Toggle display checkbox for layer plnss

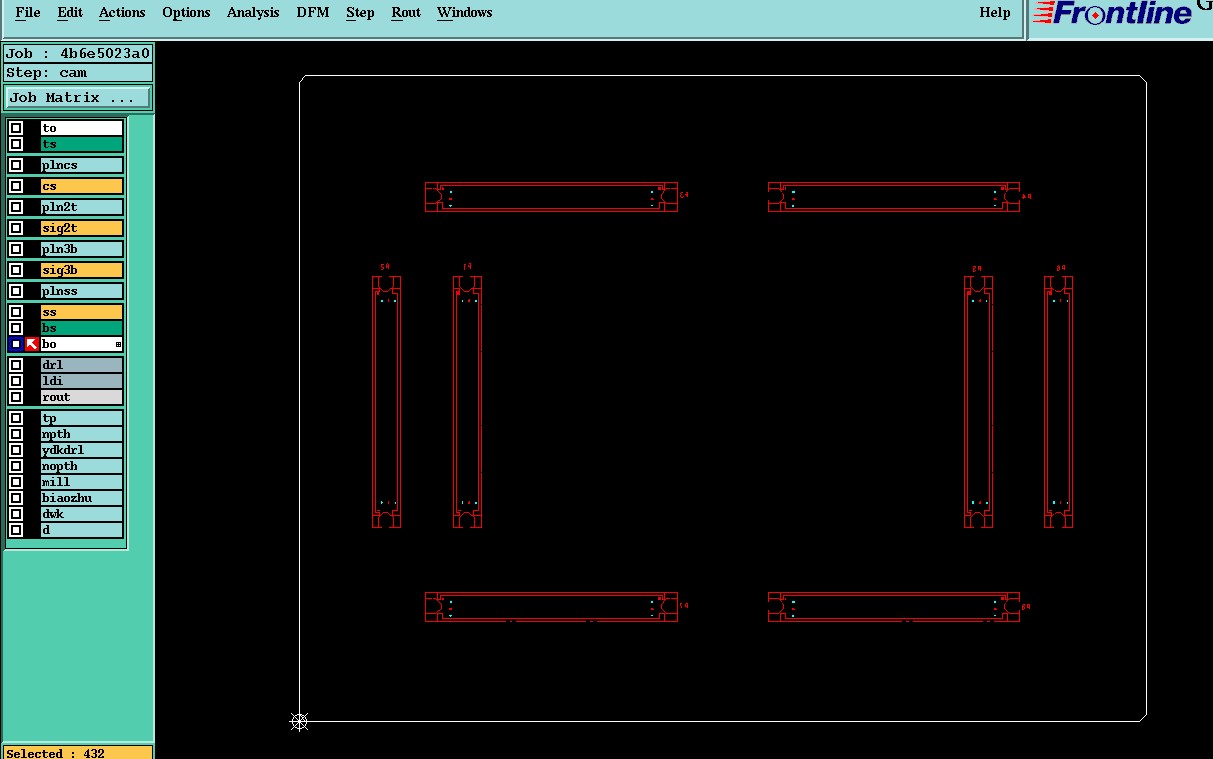coord(16,291)
